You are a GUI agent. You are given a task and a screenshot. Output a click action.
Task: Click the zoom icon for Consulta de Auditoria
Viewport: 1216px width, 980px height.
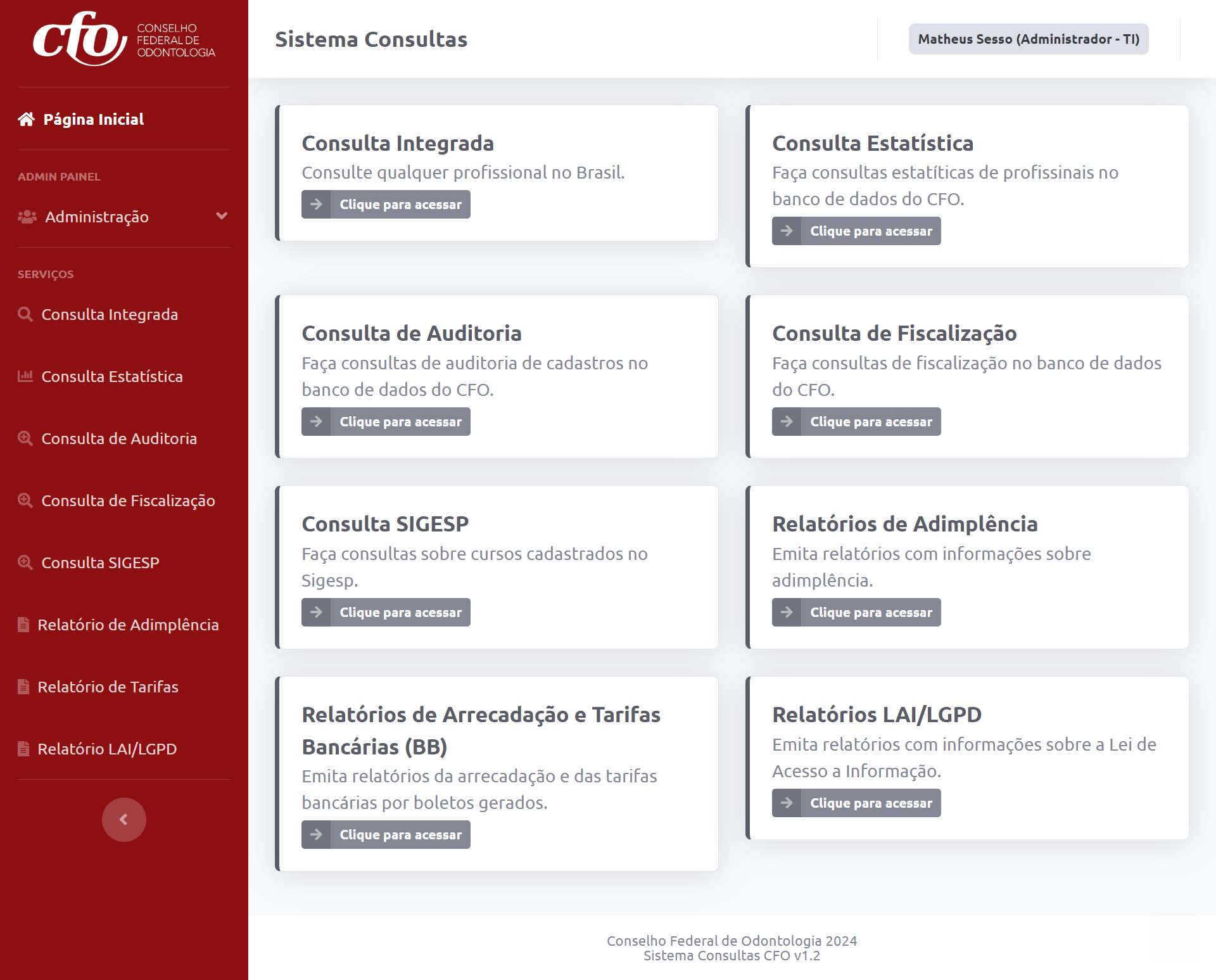(25, 438)
